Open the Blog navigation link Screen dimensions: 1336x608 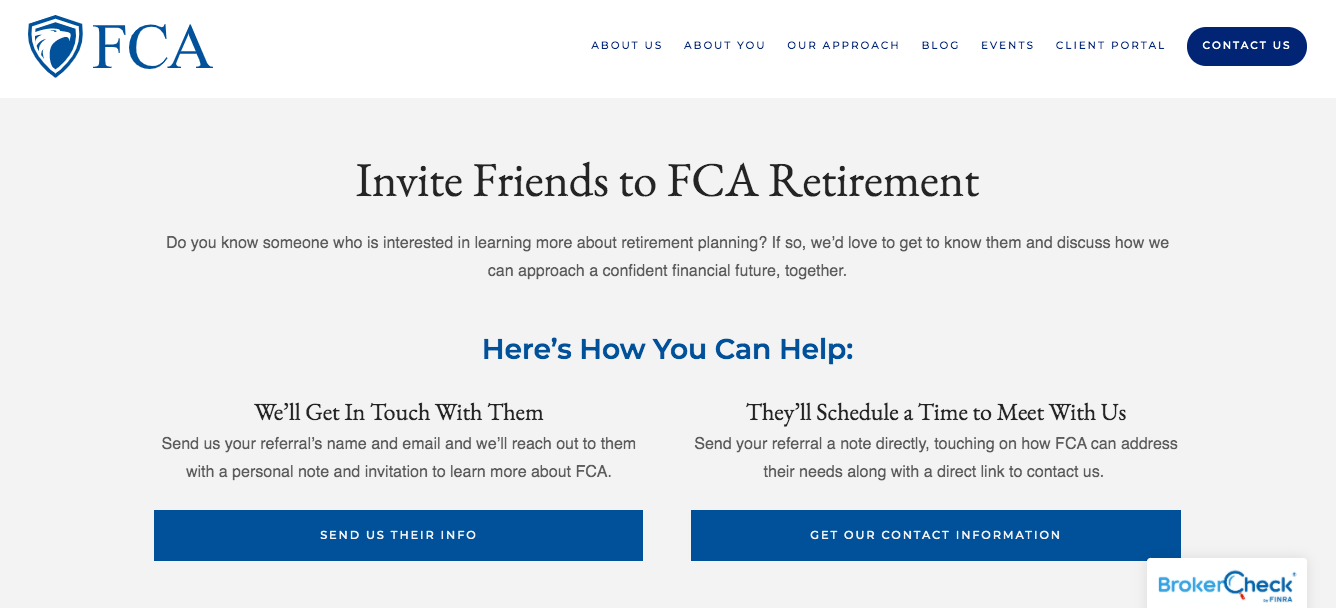tap(940, 45)
